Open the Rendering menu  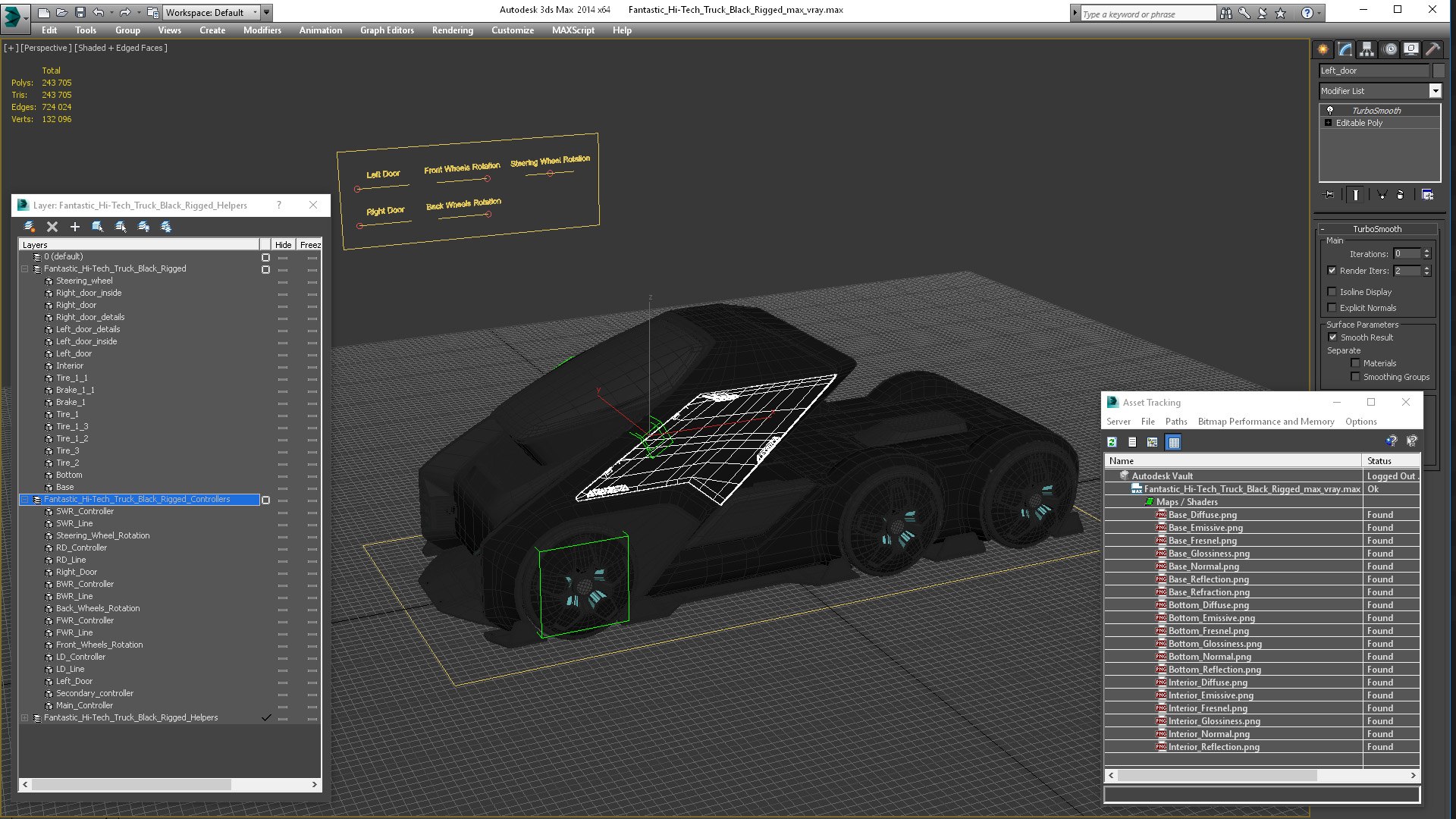point(452,30)
